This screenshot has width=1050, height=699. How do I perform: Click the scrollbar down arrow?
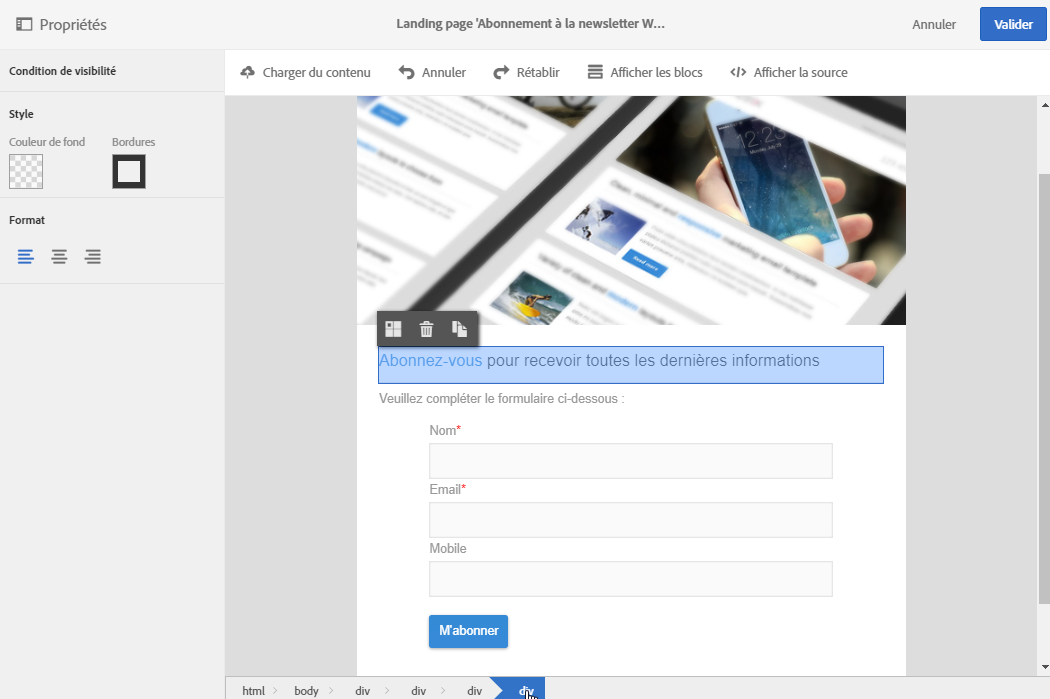pyautogui.click(x=1044, y=667)
